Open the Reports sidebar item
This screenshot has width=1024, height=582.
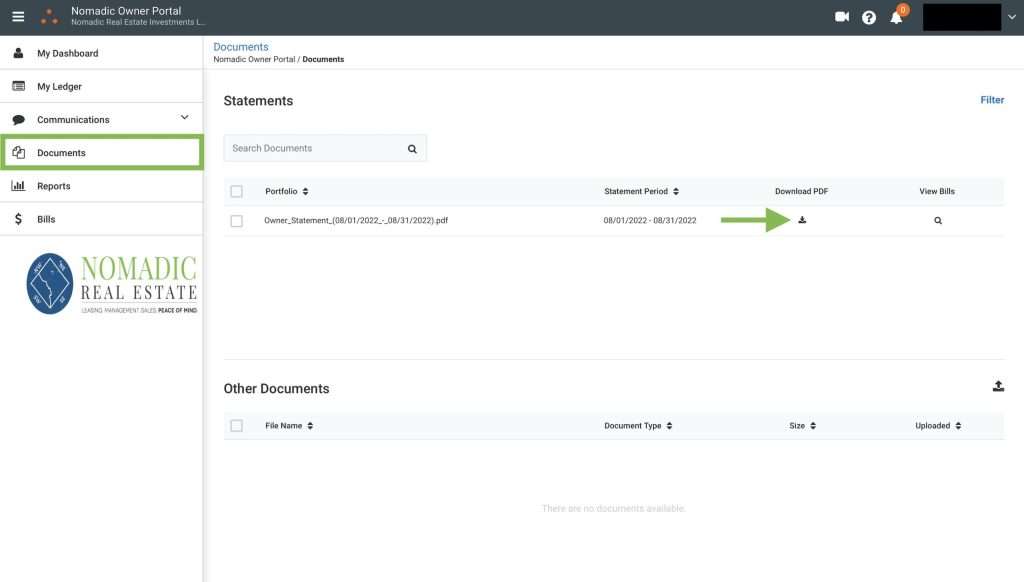[54, 186]
